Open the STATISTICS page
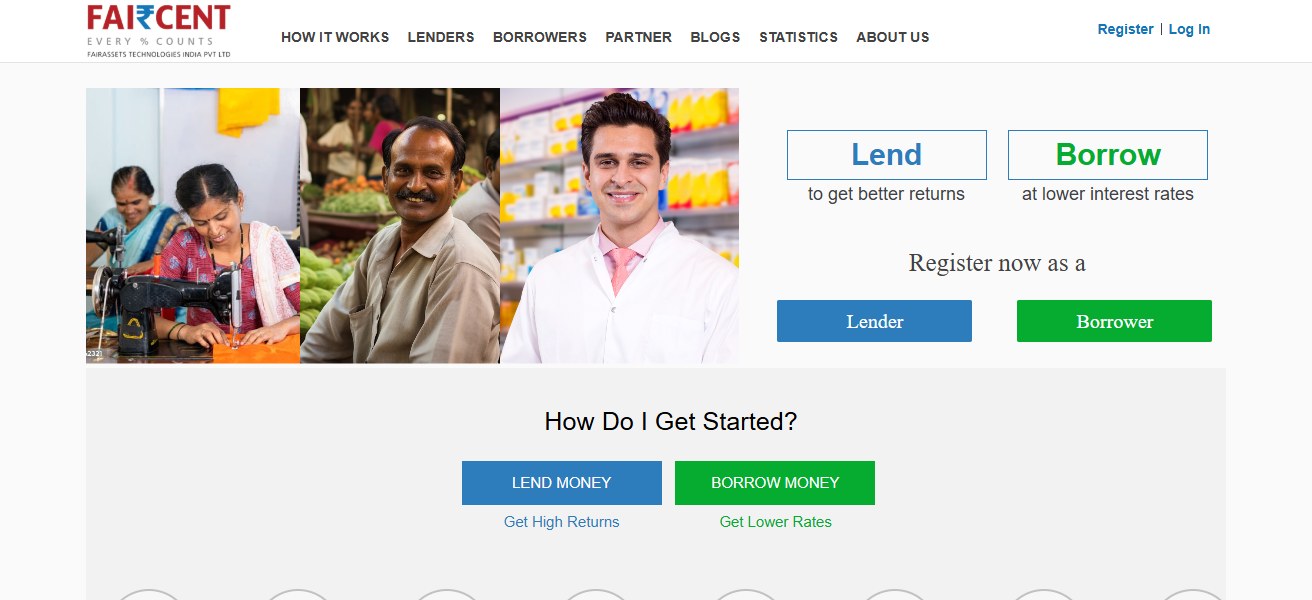 [798, 37]
